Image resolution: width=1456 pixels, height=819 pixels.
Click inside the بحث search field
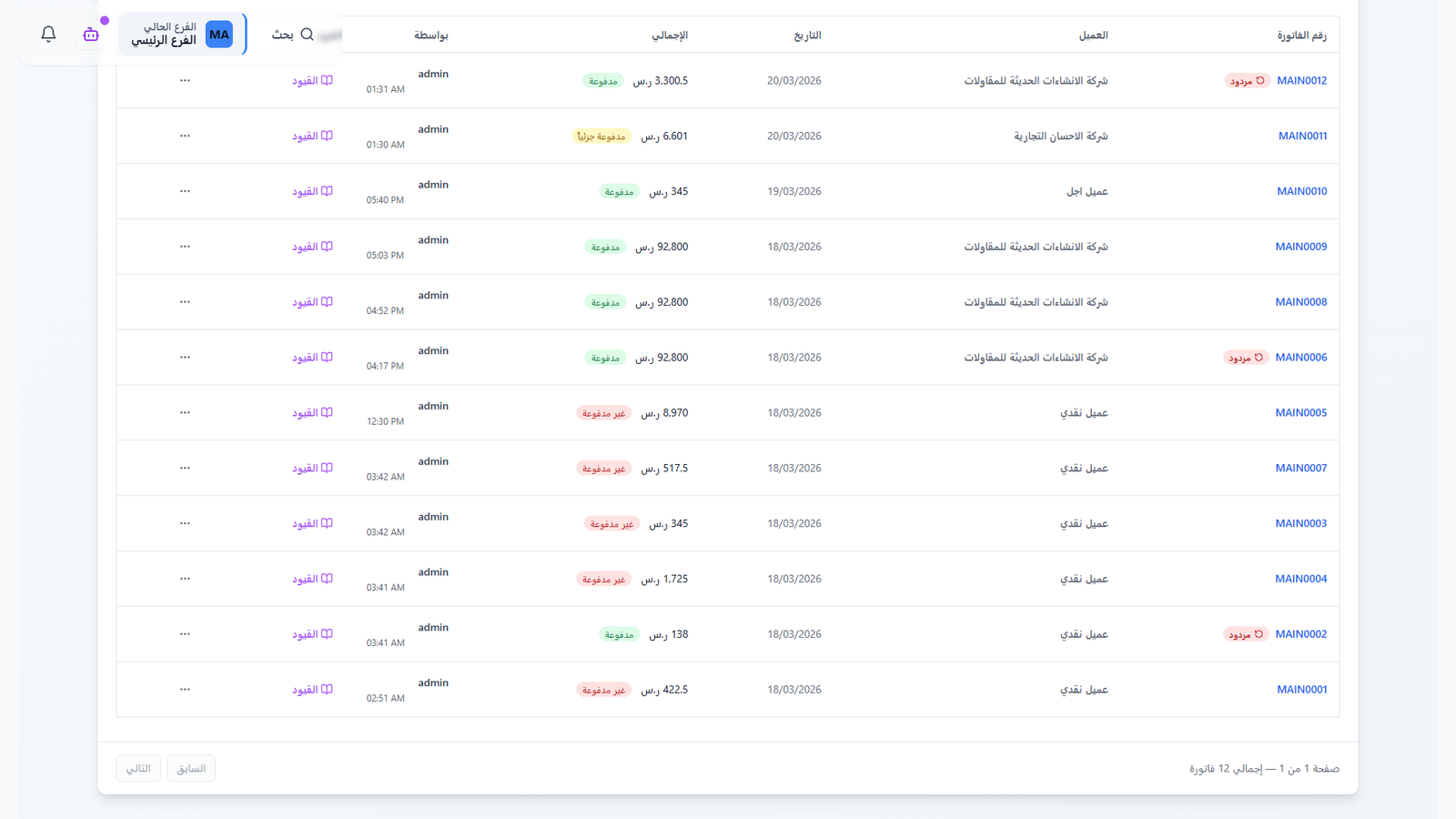(282, 35)
